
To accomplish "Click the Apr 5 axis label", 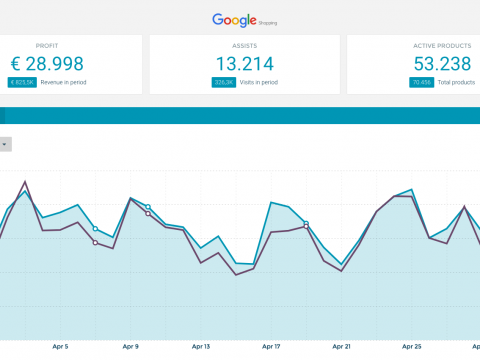I will tap(60, 347).
